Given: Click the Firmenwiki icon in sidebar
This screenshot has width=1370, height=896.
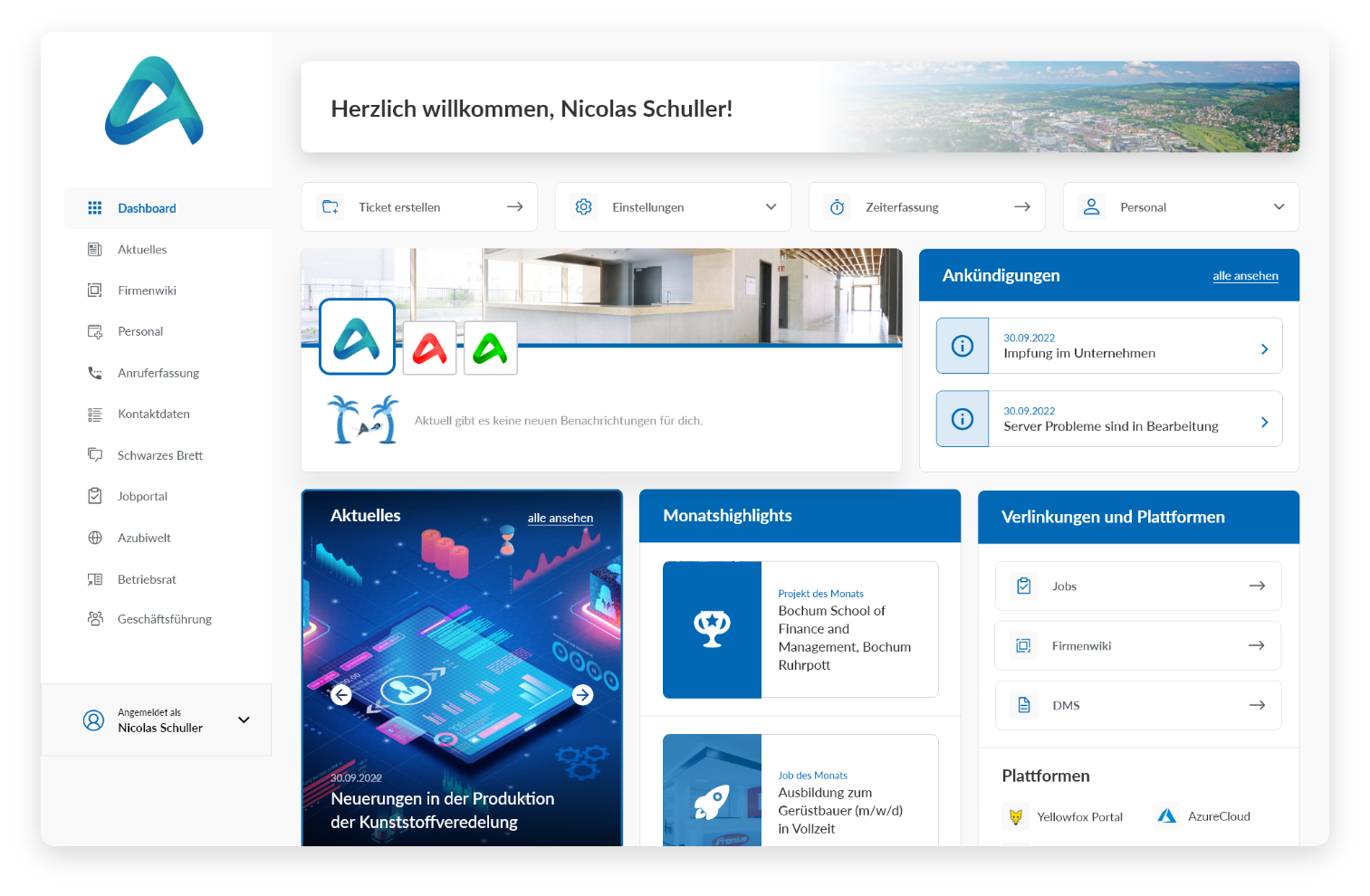Looking at the screenshot, I should [x=94, y=291].
